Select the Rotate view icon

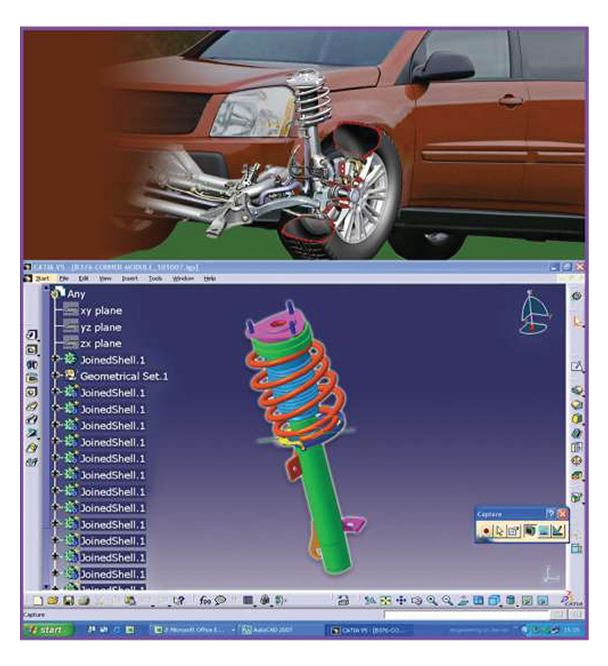[416, 600]
